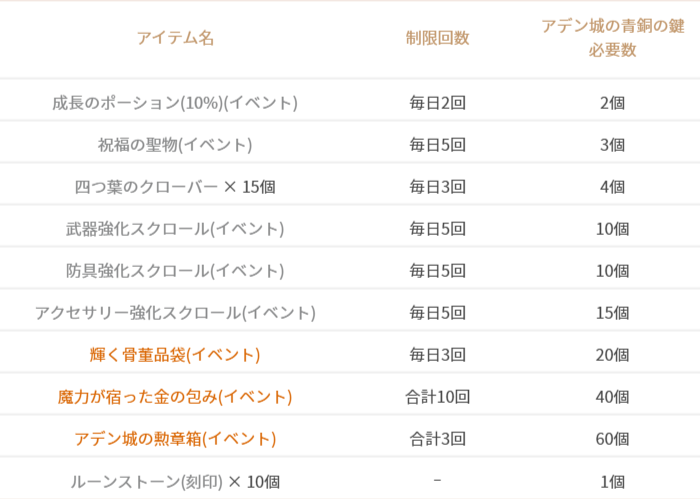Select the 成長のポーション(10%)(イベント) item name

175,102
